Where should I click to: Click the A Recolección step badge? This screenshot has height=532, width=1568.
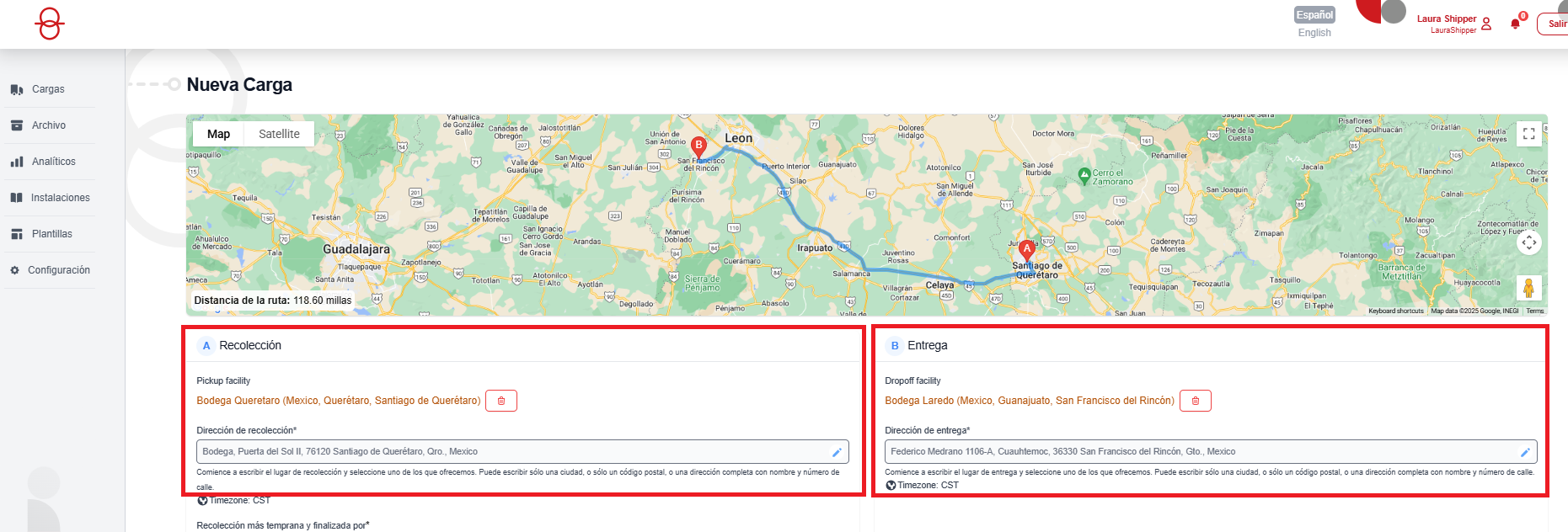coord(206,346)
